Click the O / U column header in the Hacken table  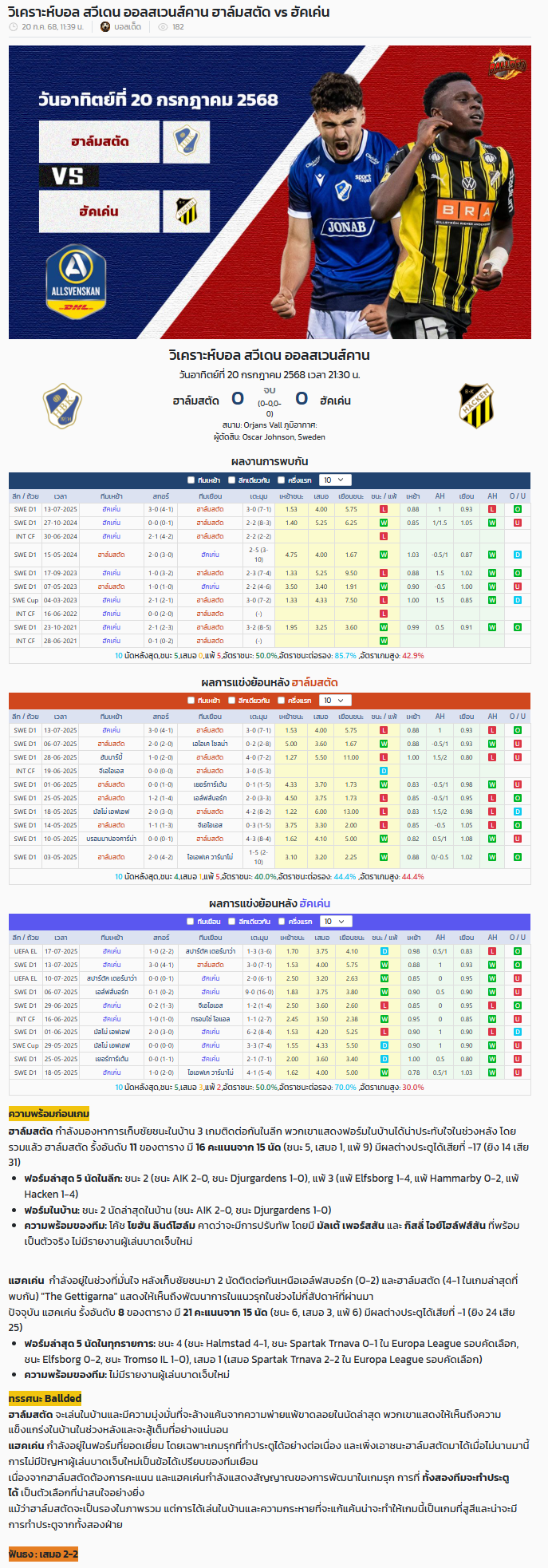point(518,938)
